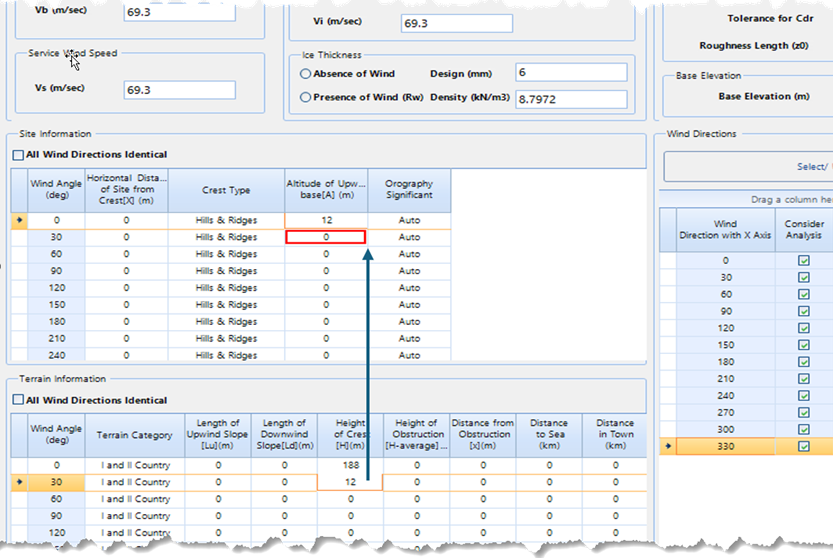Click the Terrain Category column header
The height and width of the screenshot is (558, 833).
click(x=134, y=435)
